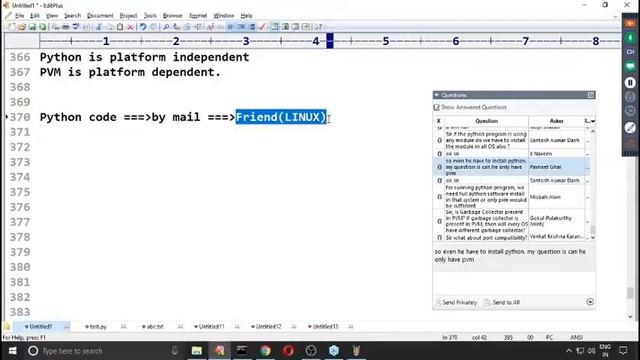Sort by the Asker column header
This screenshot has height=360, width=640.
[556, 121]
